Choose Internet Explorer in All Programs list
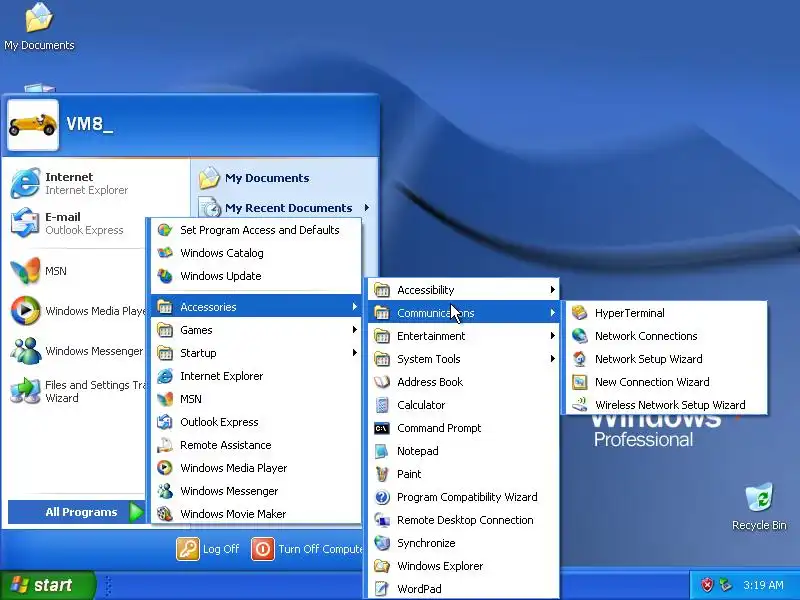The height and width of the screenshot is (600, 800). 256,376
